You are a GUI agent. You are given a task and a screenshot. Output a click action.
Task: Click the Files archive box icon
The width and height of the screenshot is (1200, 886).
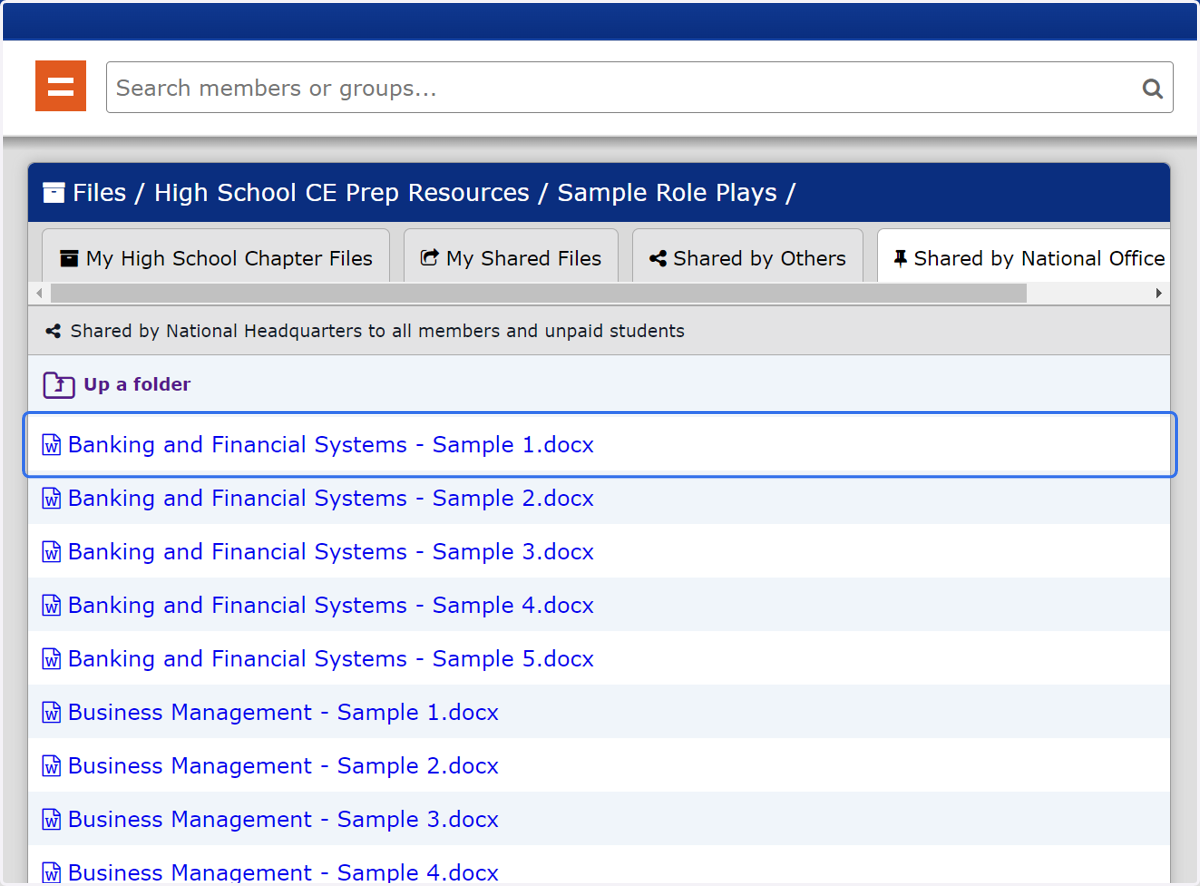point(54,193)
